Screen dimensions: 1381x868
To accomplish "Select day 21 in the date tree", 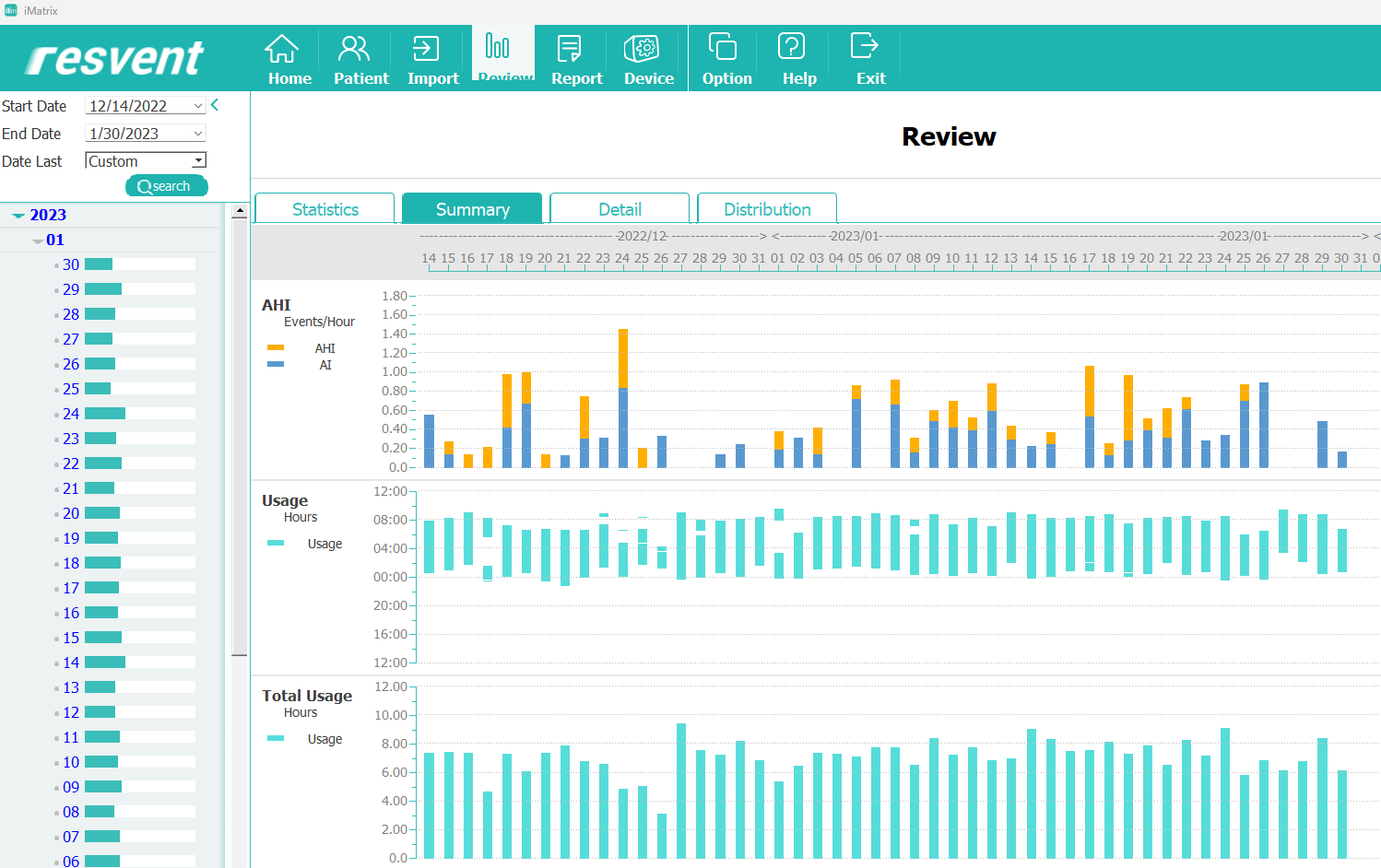I will (71, 488).
